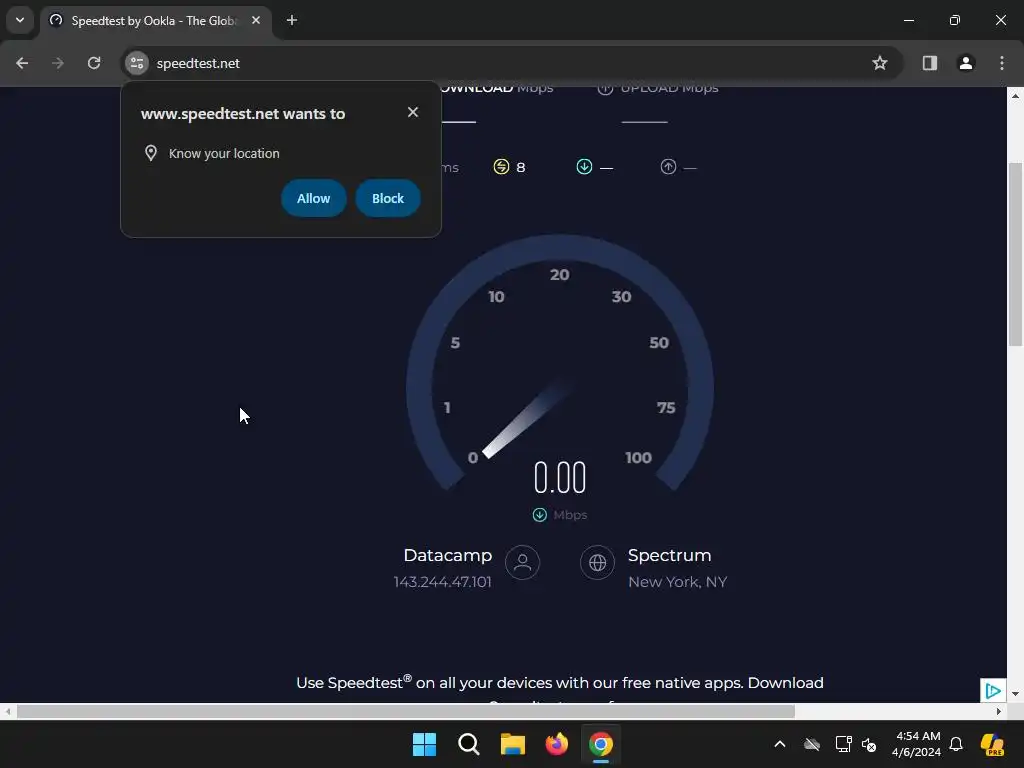Close the Speedtest by Ookla tab
The height and width of the screenshot is (768, 1024).
256,20
